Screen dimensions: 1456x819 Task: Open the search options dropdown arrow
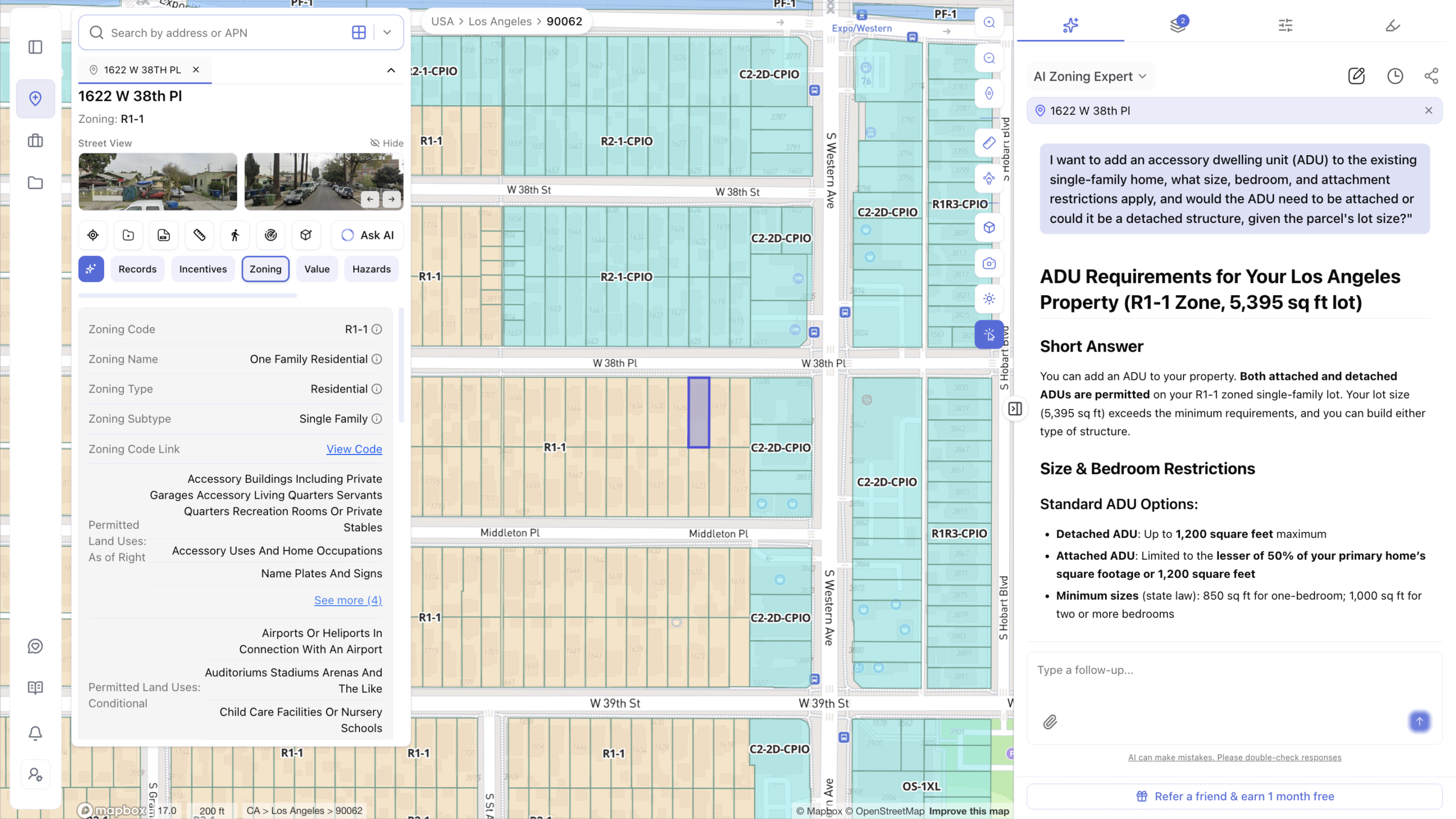[x=387, y=32]
